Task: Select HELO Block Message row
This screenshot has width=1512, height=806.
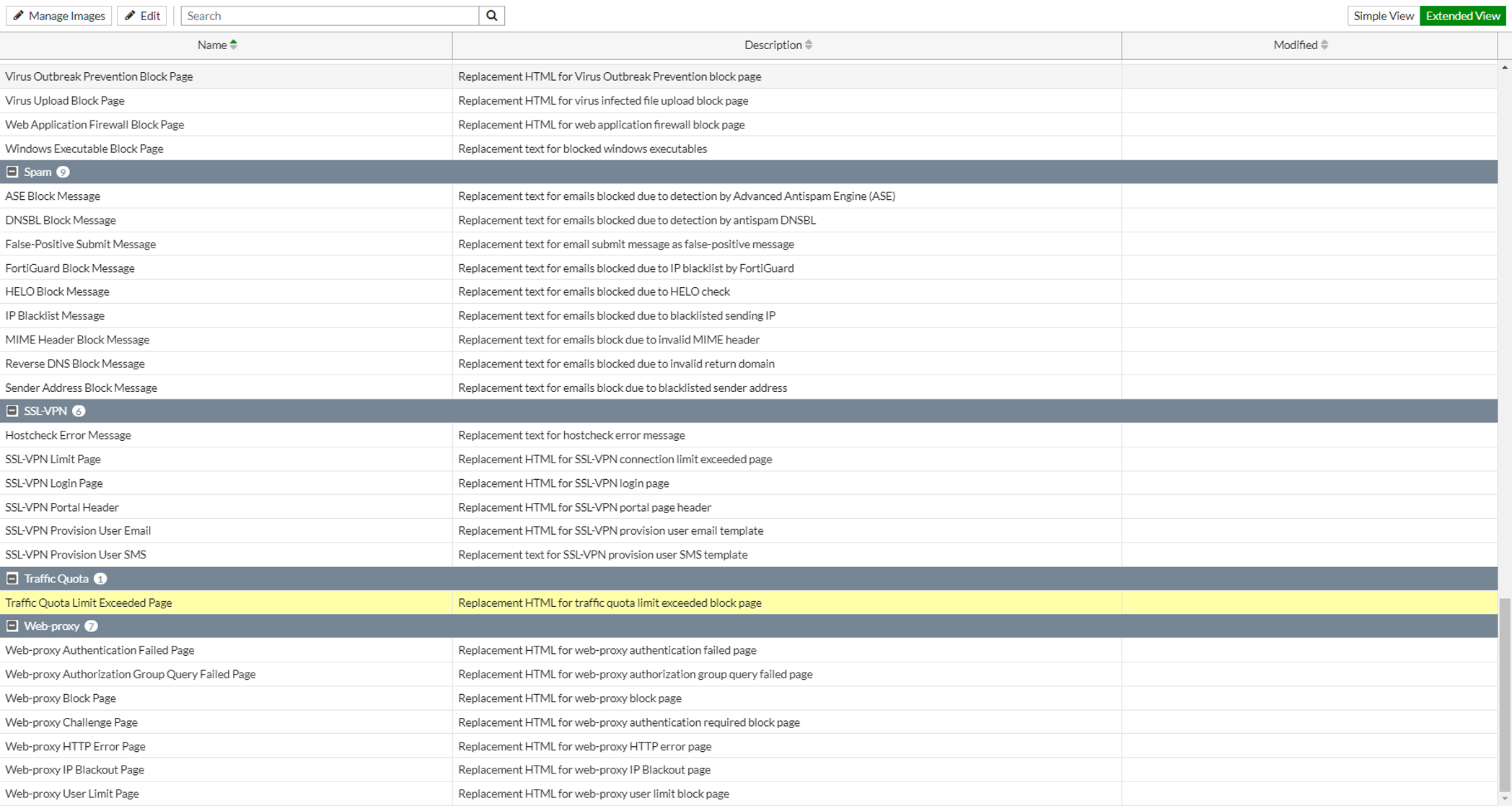Action: [x=58, y=292]
